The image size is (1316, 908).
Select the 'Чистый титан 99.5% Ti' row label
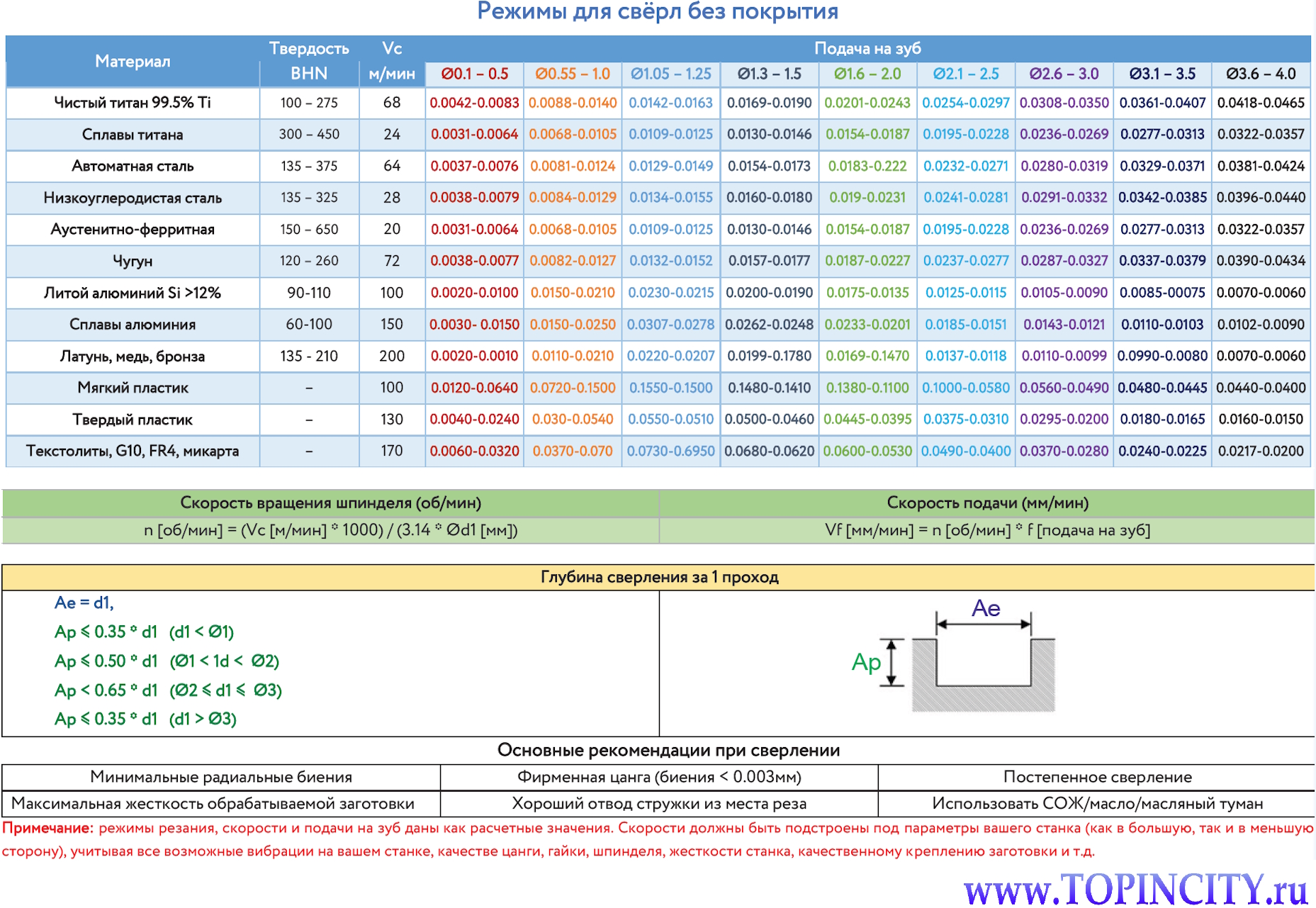[x=133, y=103]
